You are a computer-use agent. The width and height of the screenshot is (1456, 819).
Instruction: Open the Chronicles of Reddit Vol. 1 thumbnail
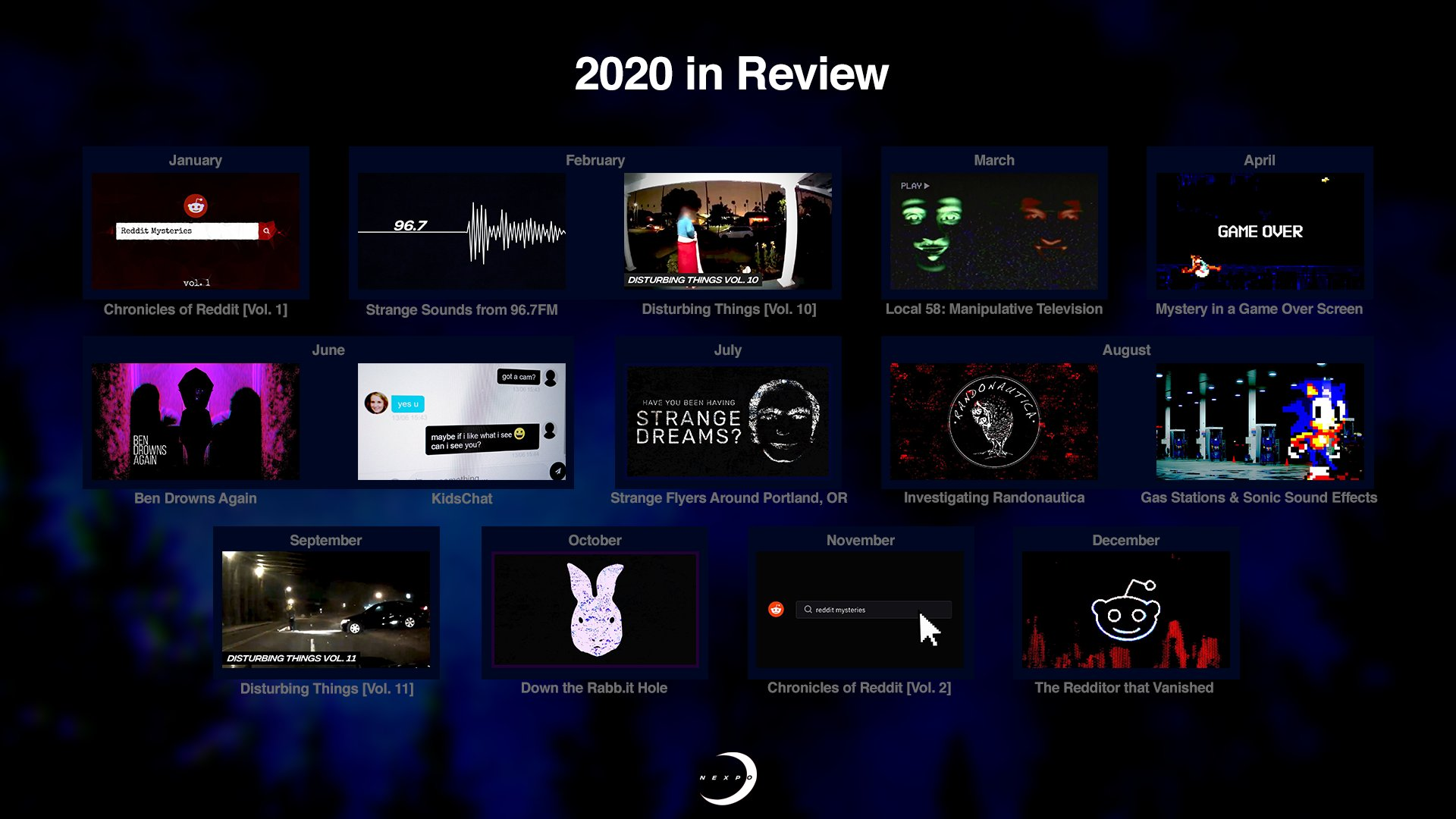pyautogui.click(x=196, y=231)
